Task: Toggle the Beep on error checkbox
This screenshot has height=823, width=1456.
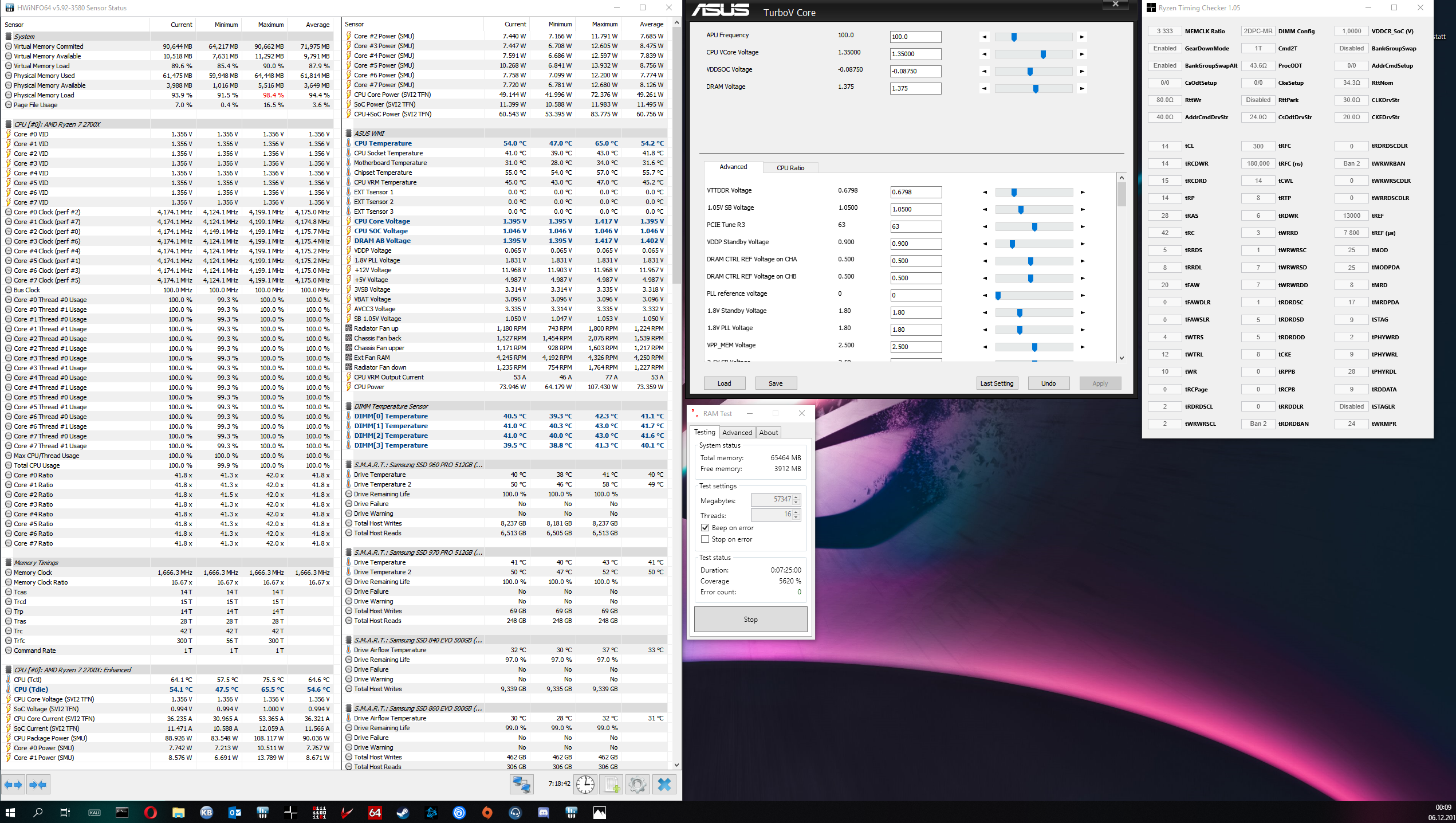Action: [x=705, y=528]
